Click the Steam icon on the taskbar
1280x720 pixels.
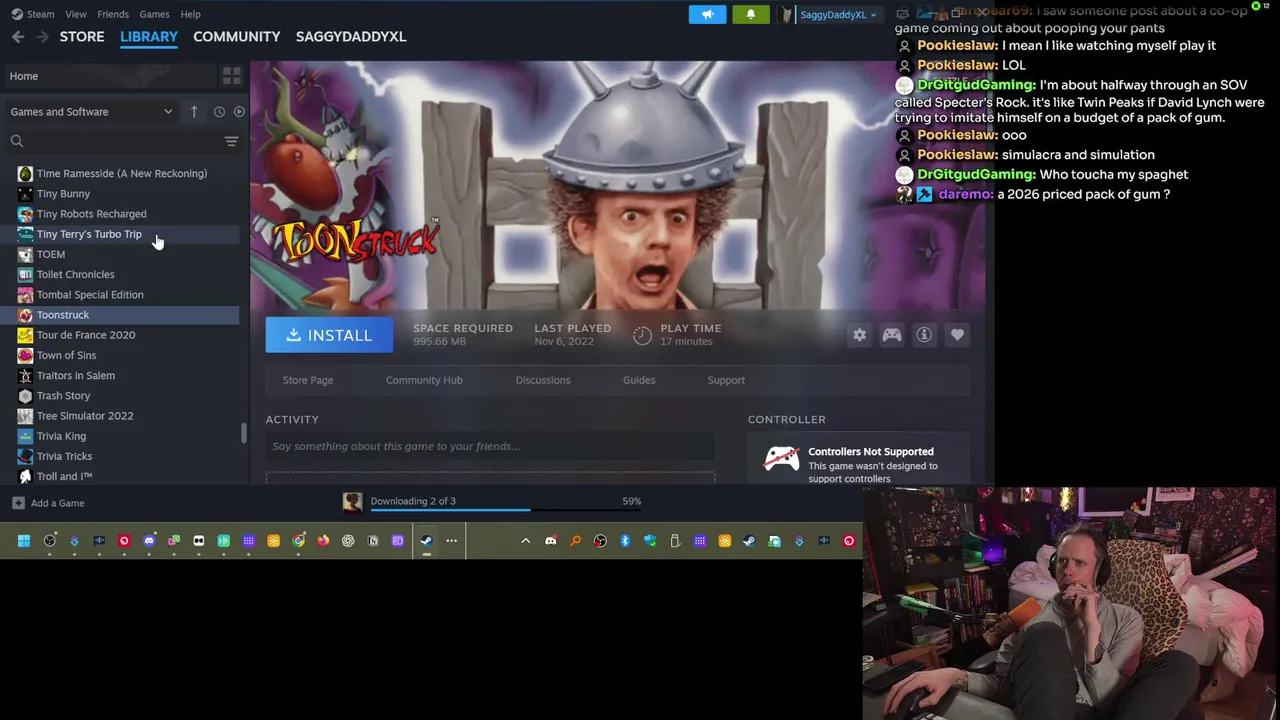point(426,541)
